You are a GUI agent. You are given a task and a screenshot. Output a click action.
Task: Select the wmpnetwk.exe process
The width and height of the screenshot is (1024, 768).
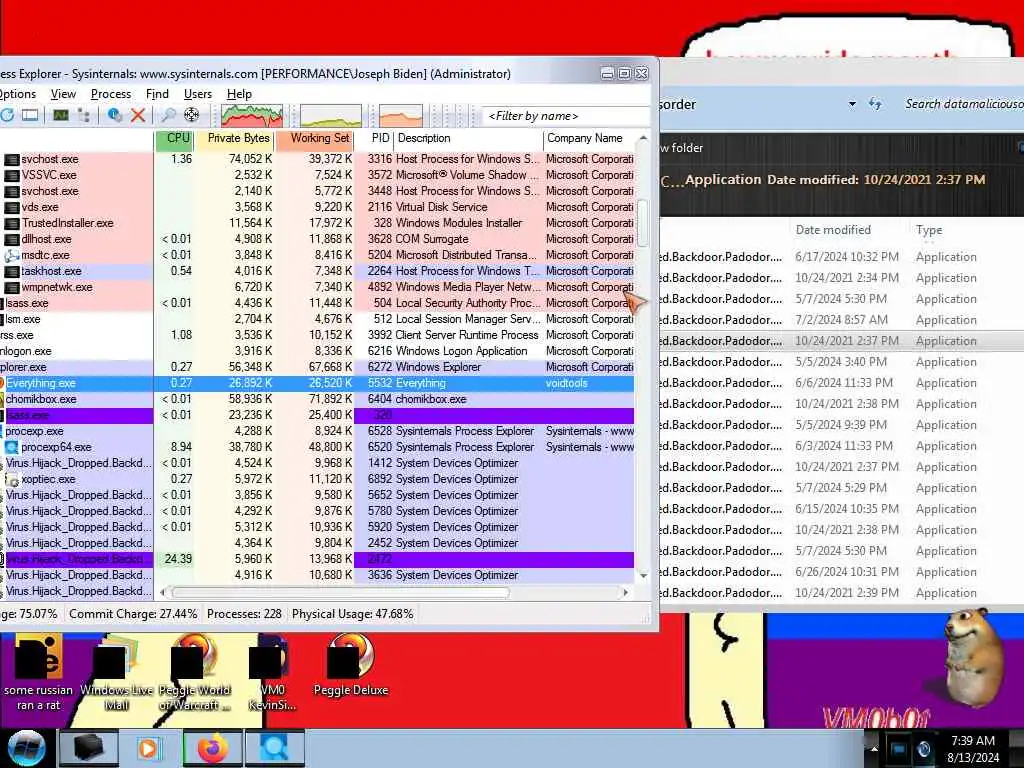tap(317, 287)
